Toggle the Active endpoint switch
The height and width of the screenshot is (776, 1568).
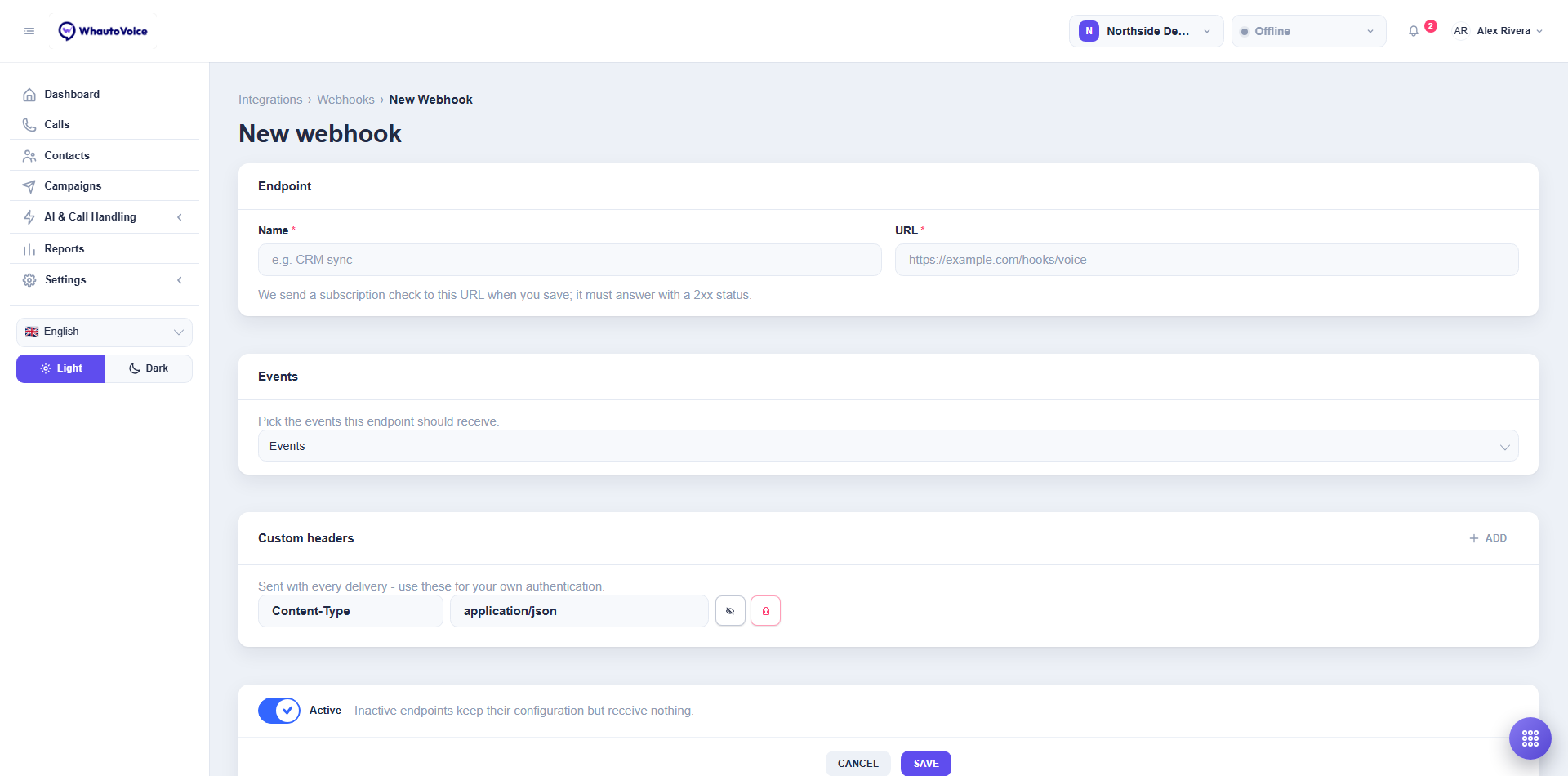[x=279, y=711]
